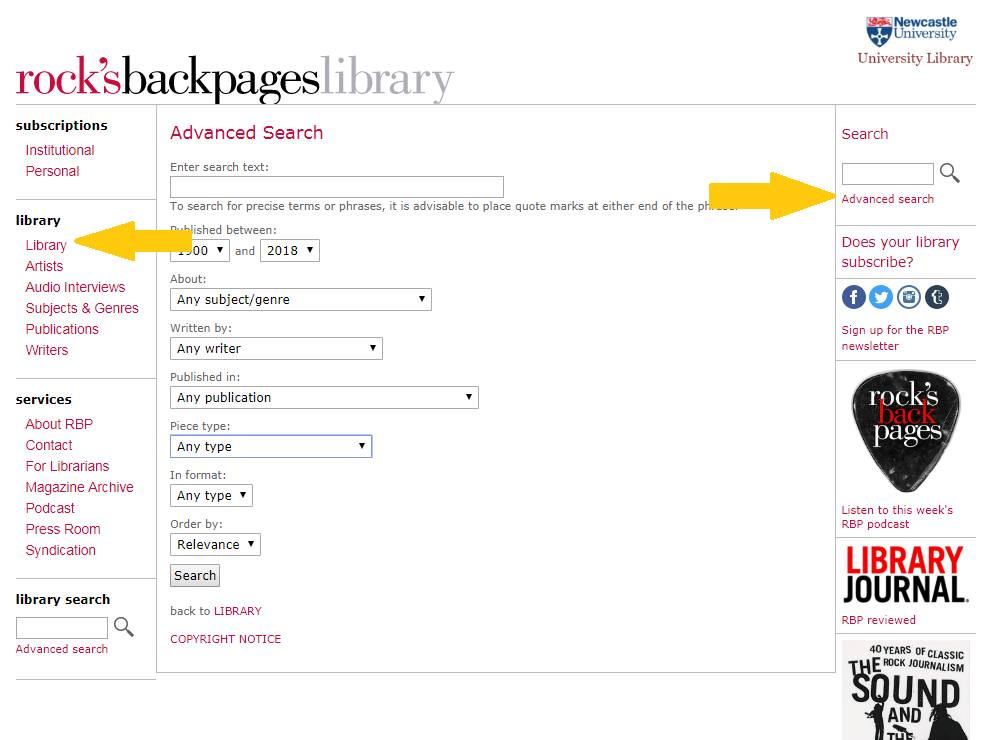Click the Rock's Backpages guitar pick image
Screen dimensions: 993x740
[x=905, y=432]
